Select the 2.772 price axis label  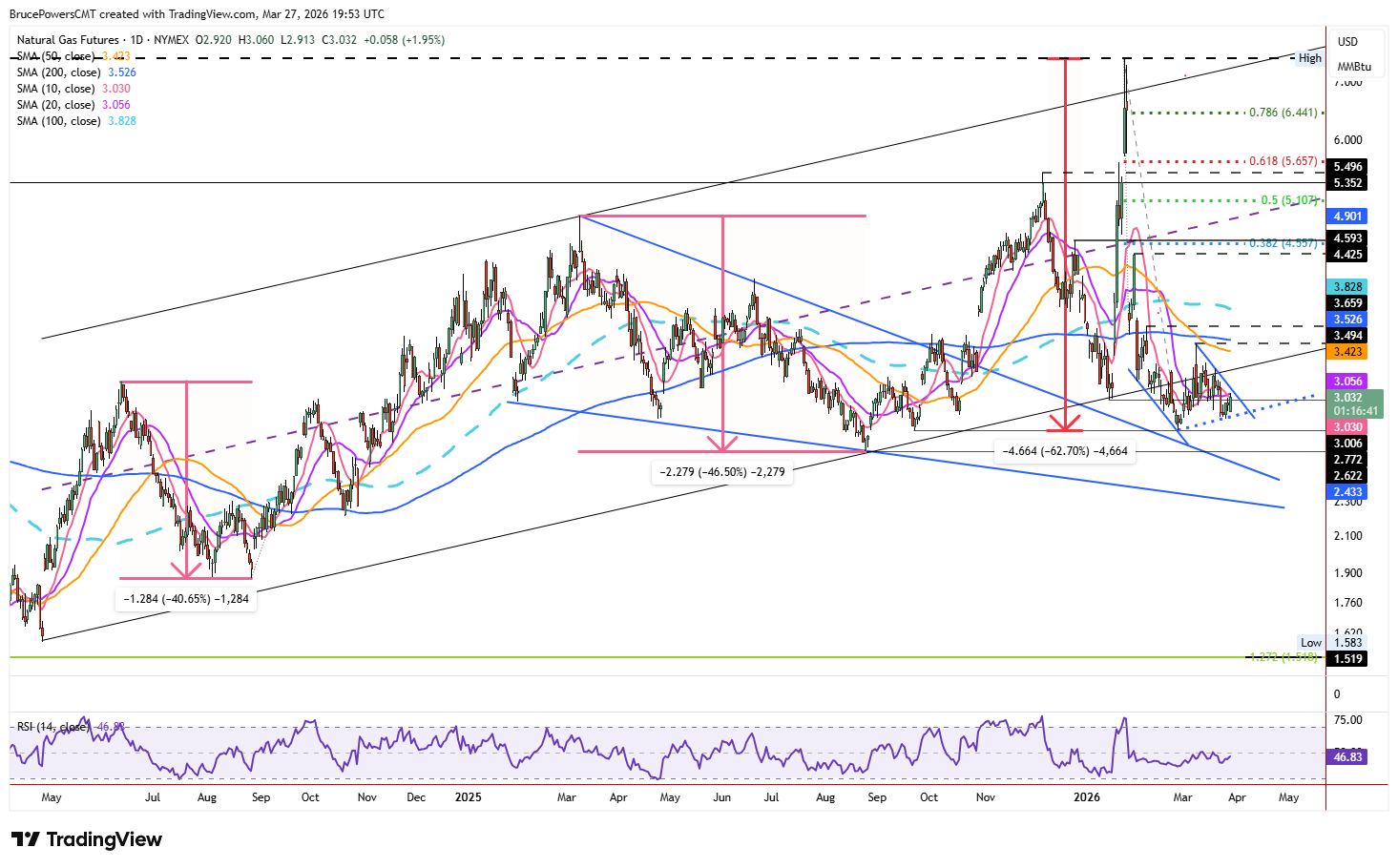[x=1347, y=460]
